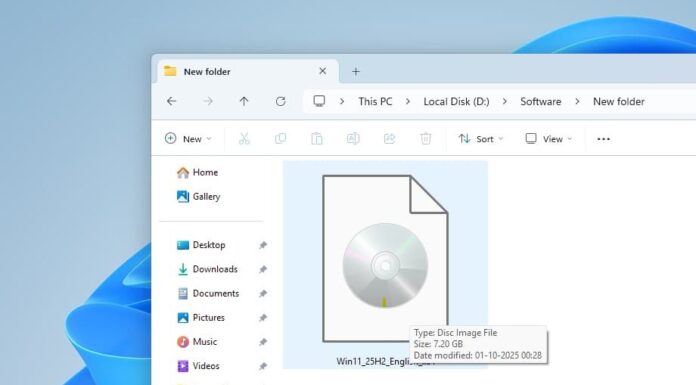The image size is (696, 385).
Task: Click the Copy icon in toolbar
Action: 281,139
